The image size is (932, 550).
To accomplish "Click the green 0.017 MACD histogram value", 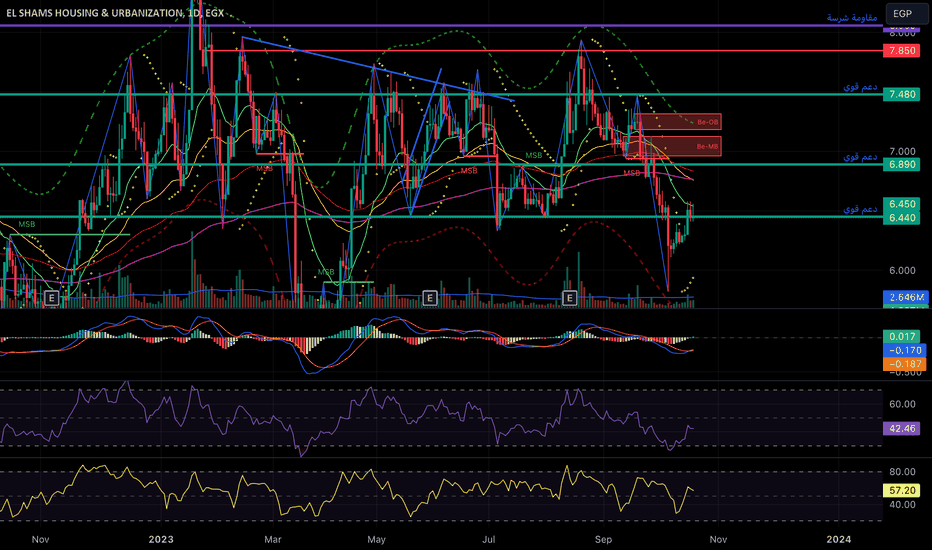I will pyautogui.click(x=902, y=337).
